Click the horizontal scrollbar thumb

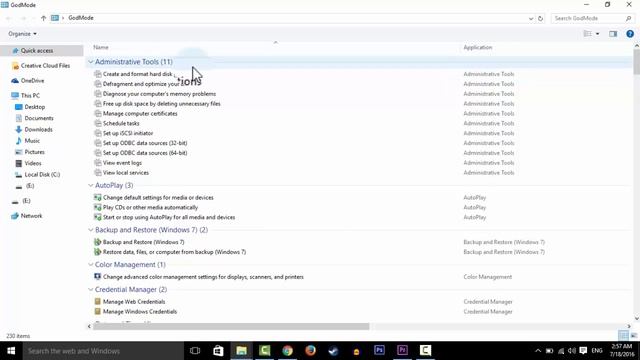coord(231,327)
